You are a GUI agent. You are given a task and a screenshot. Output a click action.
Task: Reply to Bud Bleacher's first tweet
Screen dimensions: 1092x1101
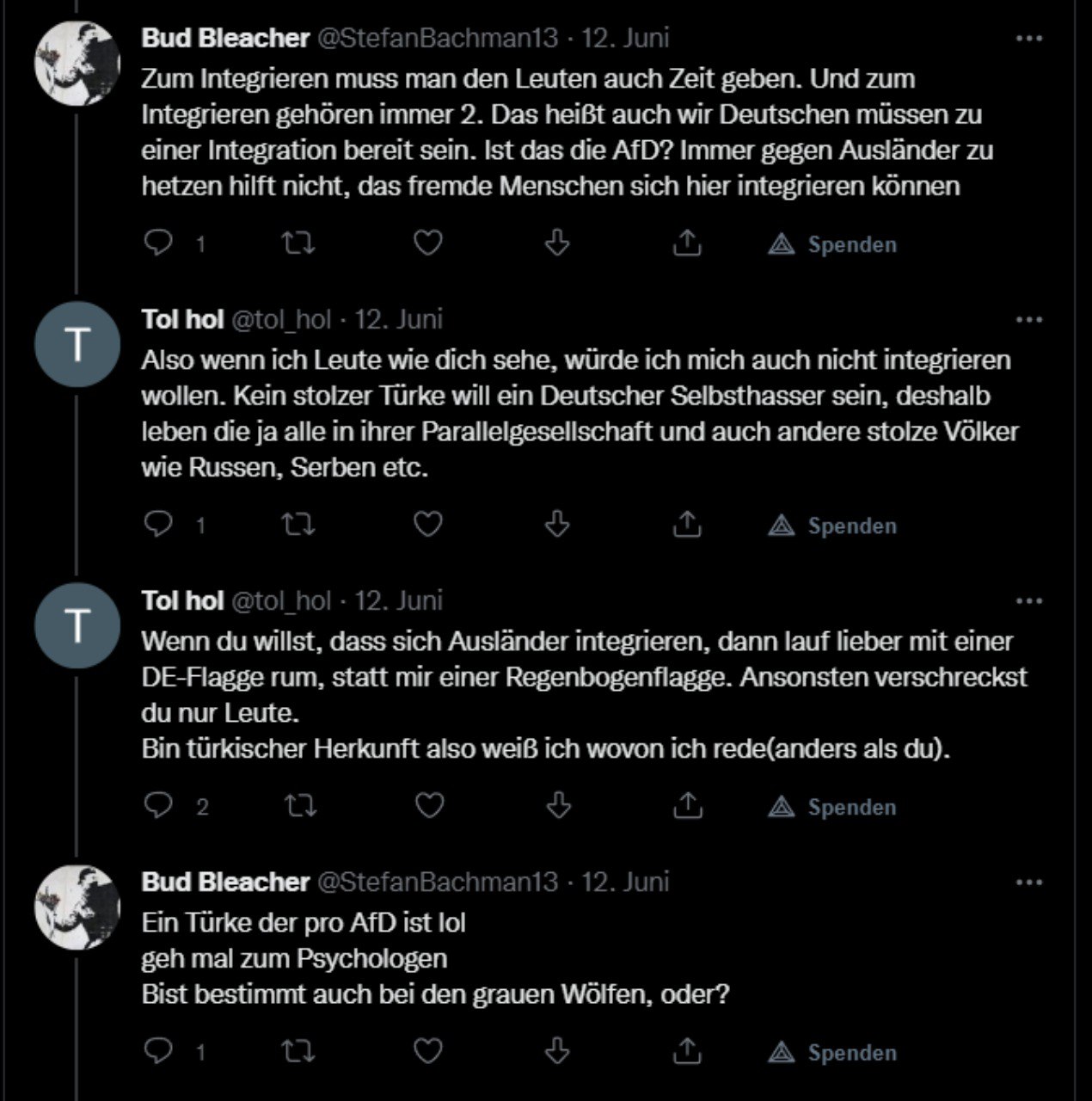158,244
